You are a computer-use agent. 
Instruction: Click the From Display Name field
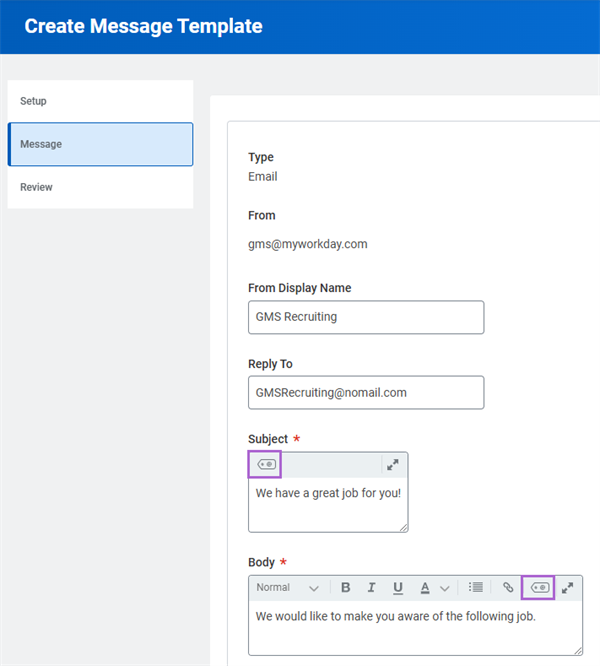click(x=366, y=317)
